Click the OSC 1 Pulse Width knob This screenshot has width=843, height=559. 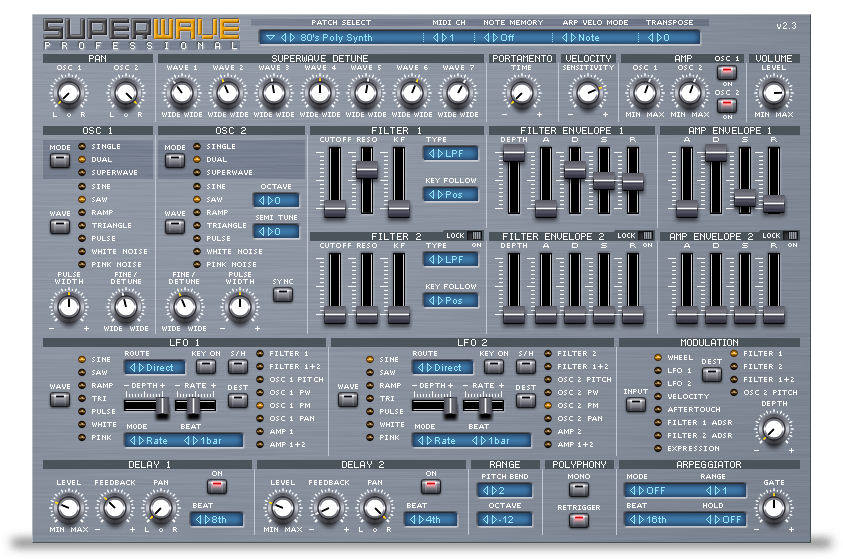(x=68, y=306)
